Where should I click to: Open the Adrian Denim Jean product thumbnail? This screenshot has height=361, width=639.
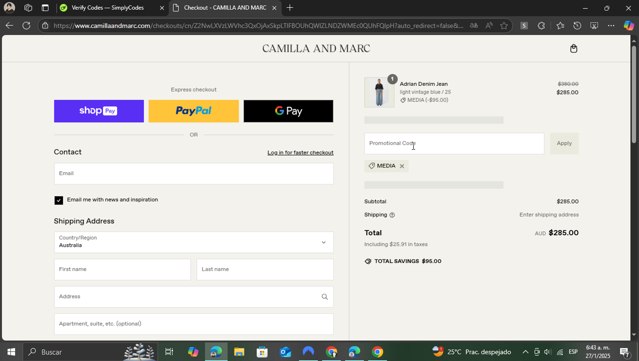(x=379, y=92)
